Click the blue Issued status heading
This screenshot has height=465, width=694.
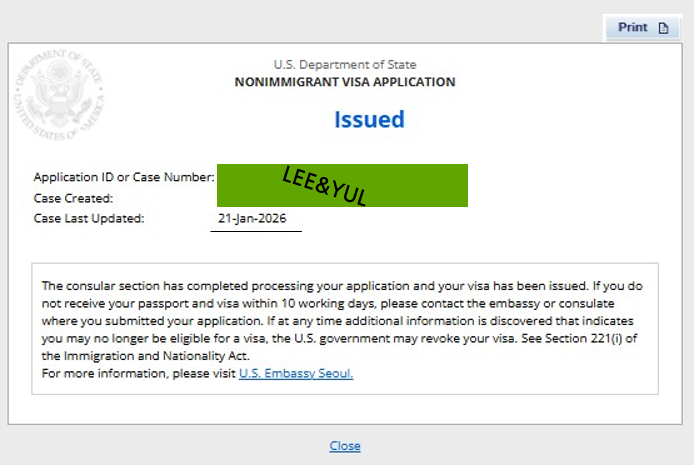(369, 120)
